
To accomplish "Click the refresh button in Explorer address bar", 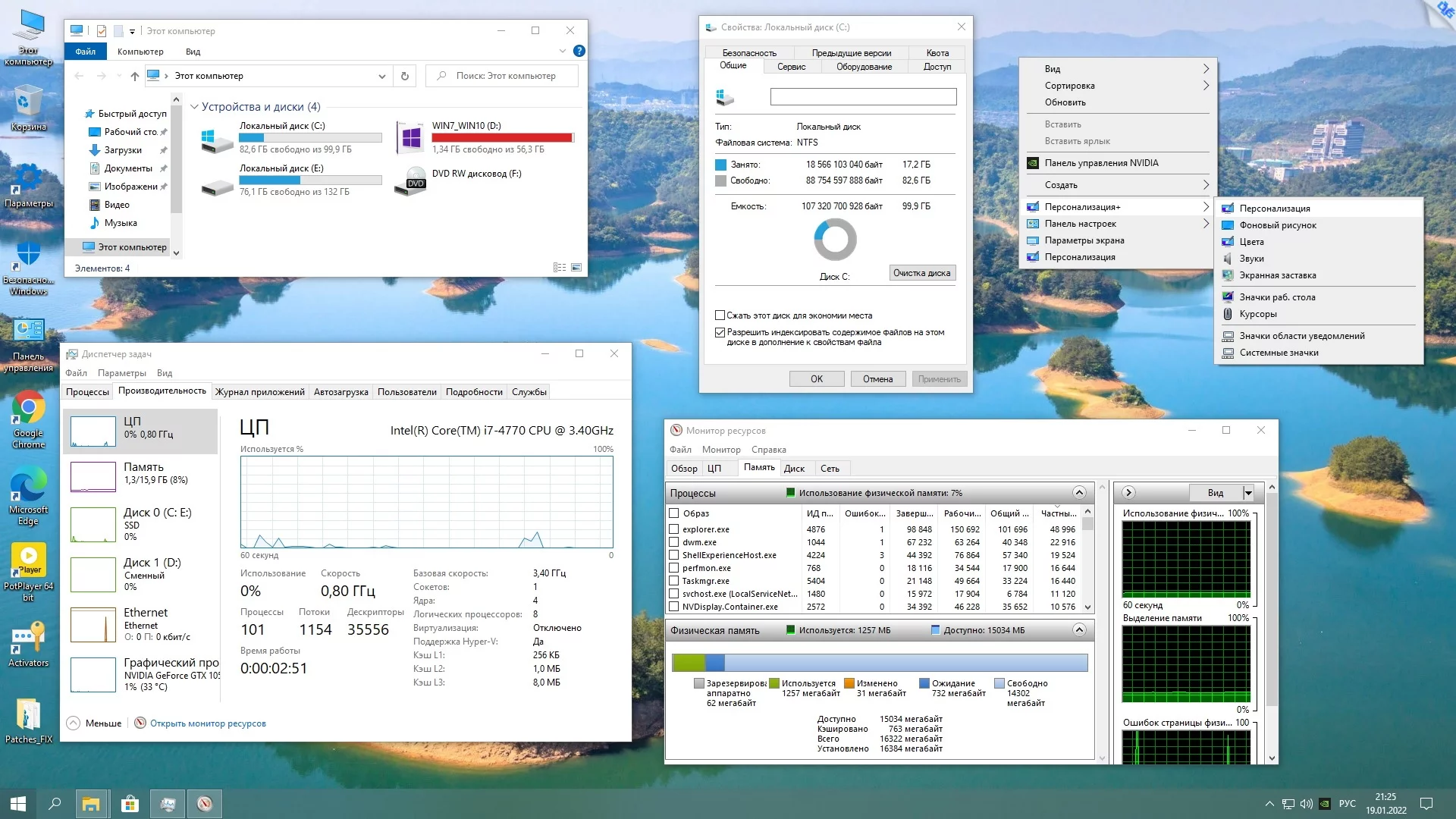I will (x=405, y=76).
